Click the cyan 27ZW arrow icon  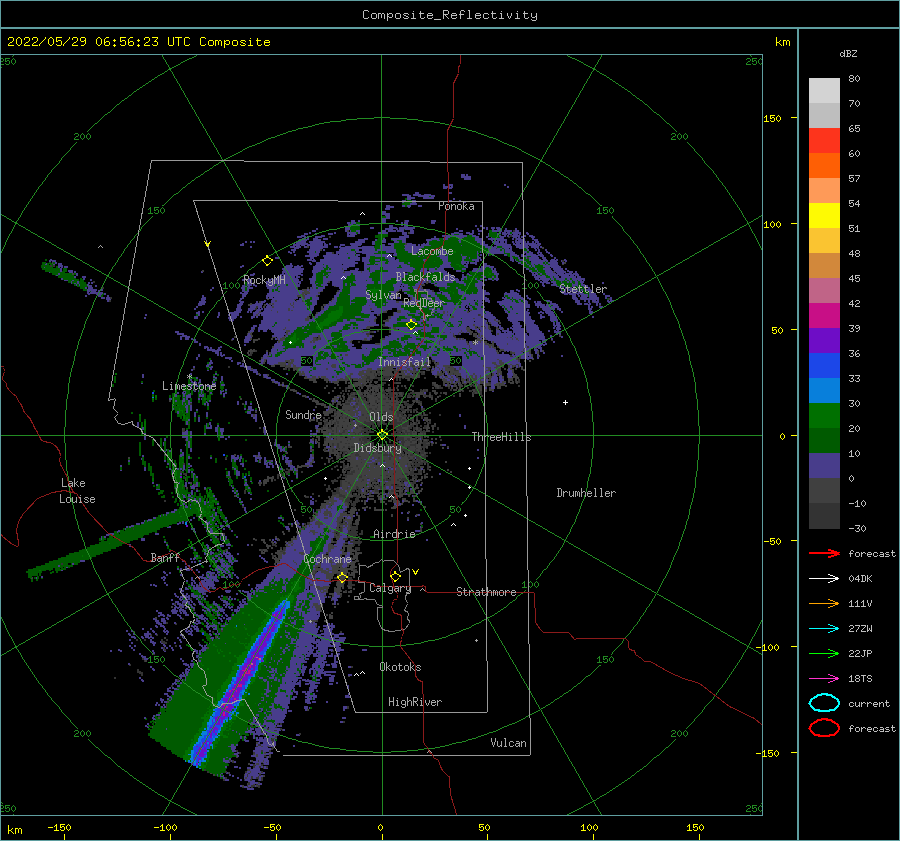[x=824, y=628]
